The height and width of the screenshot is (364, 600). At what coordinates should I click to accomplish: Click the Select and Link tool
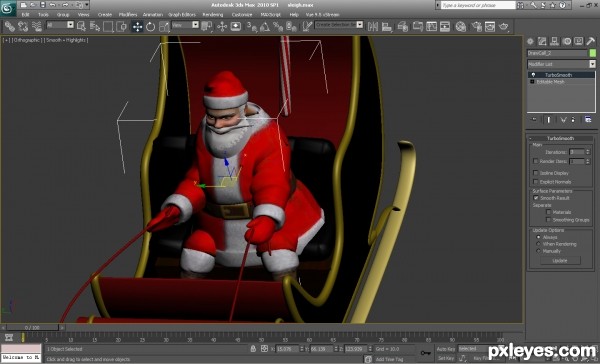click(10, 26)
